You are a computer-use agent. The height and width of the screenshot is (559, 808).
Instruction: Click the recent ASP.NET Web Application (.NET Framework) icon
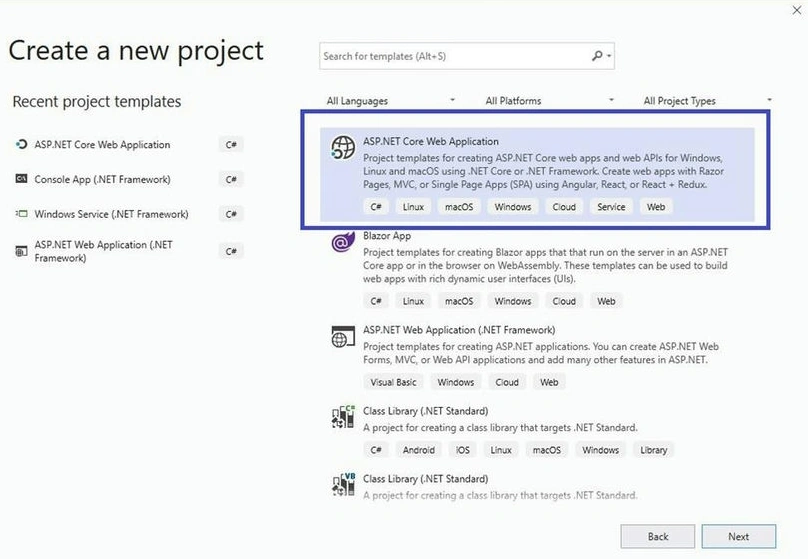pos(21,251)
